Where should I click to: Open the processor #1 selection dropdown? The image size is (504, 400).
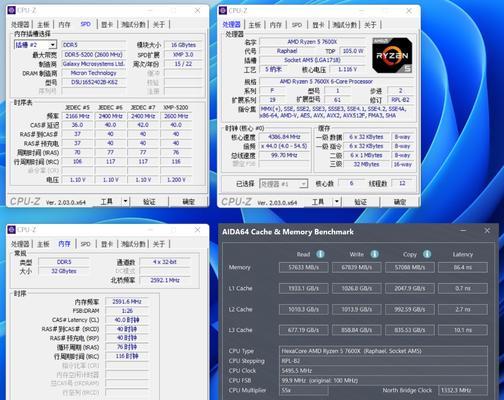(x=284, y=184)
